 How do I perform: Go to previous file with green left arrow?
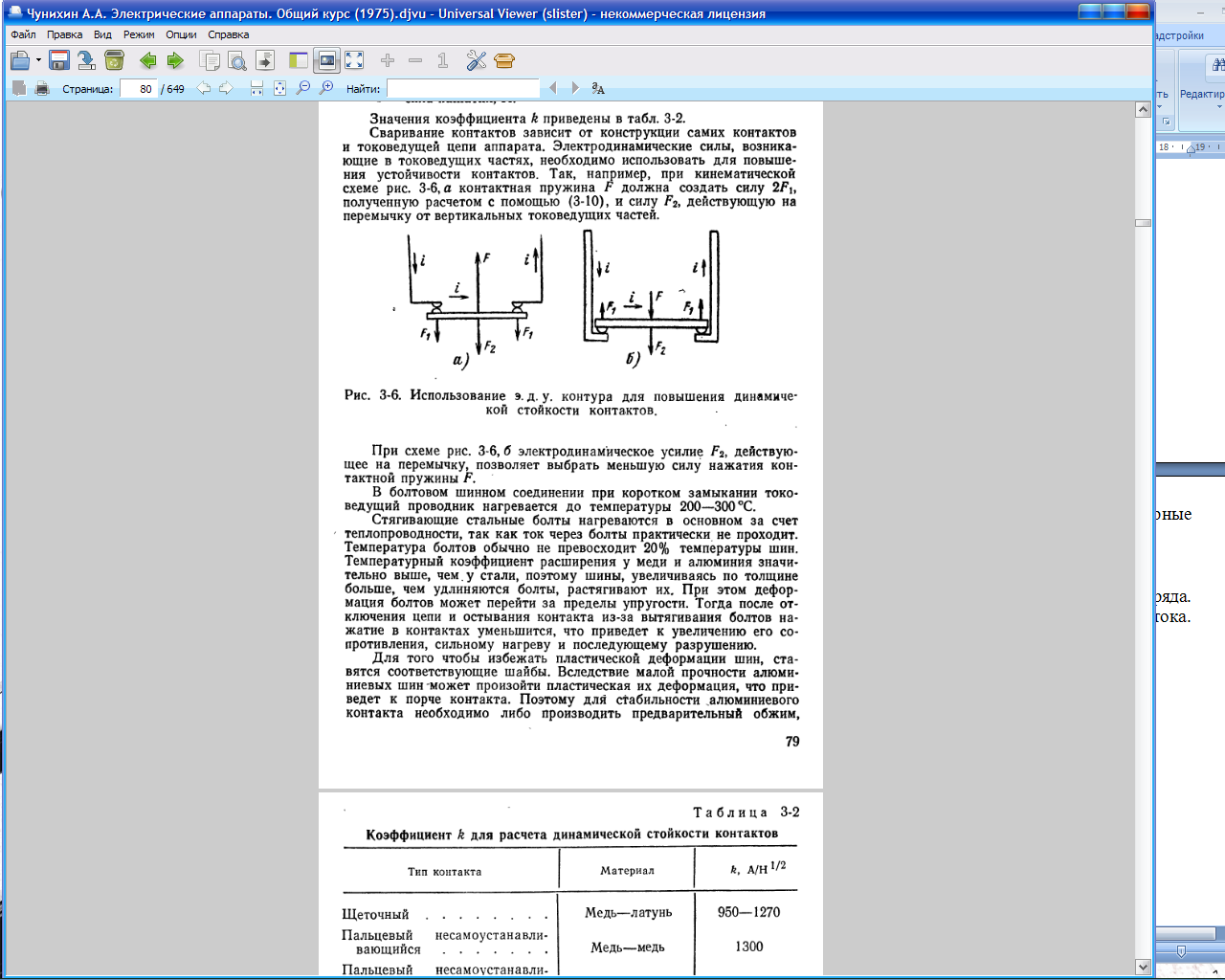[148, 60]
